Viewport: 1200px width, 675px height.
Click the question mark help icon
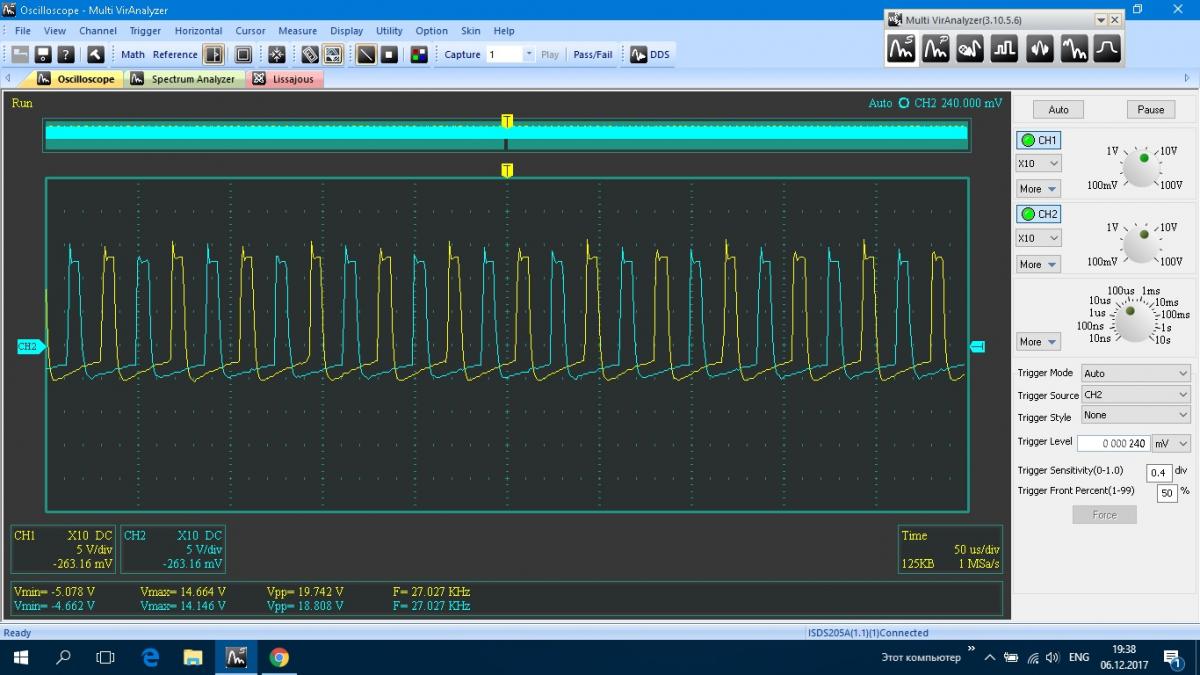tap(66, 55)
